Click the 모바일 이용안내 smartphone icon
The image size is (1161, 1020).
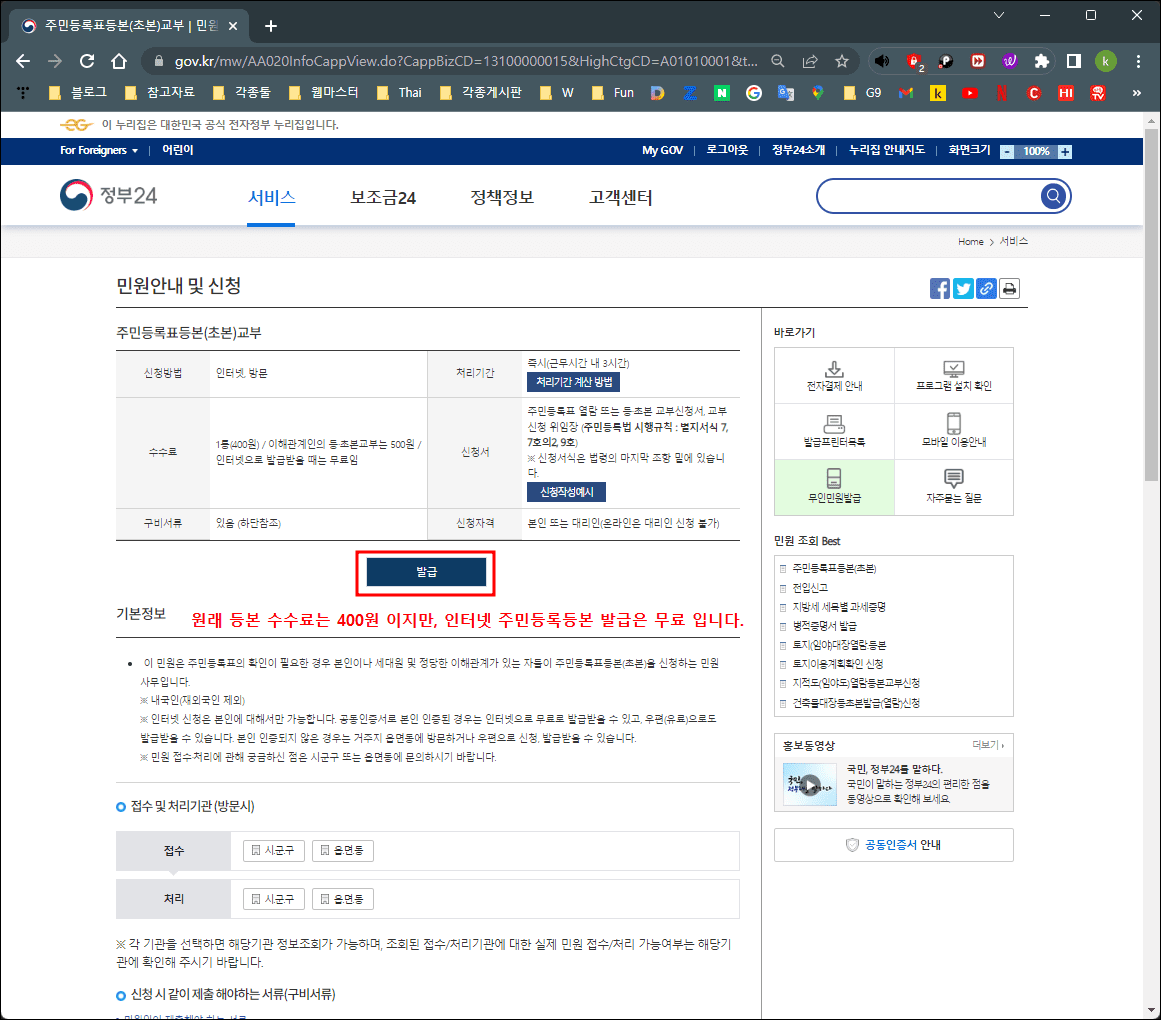tap(954, 424)
